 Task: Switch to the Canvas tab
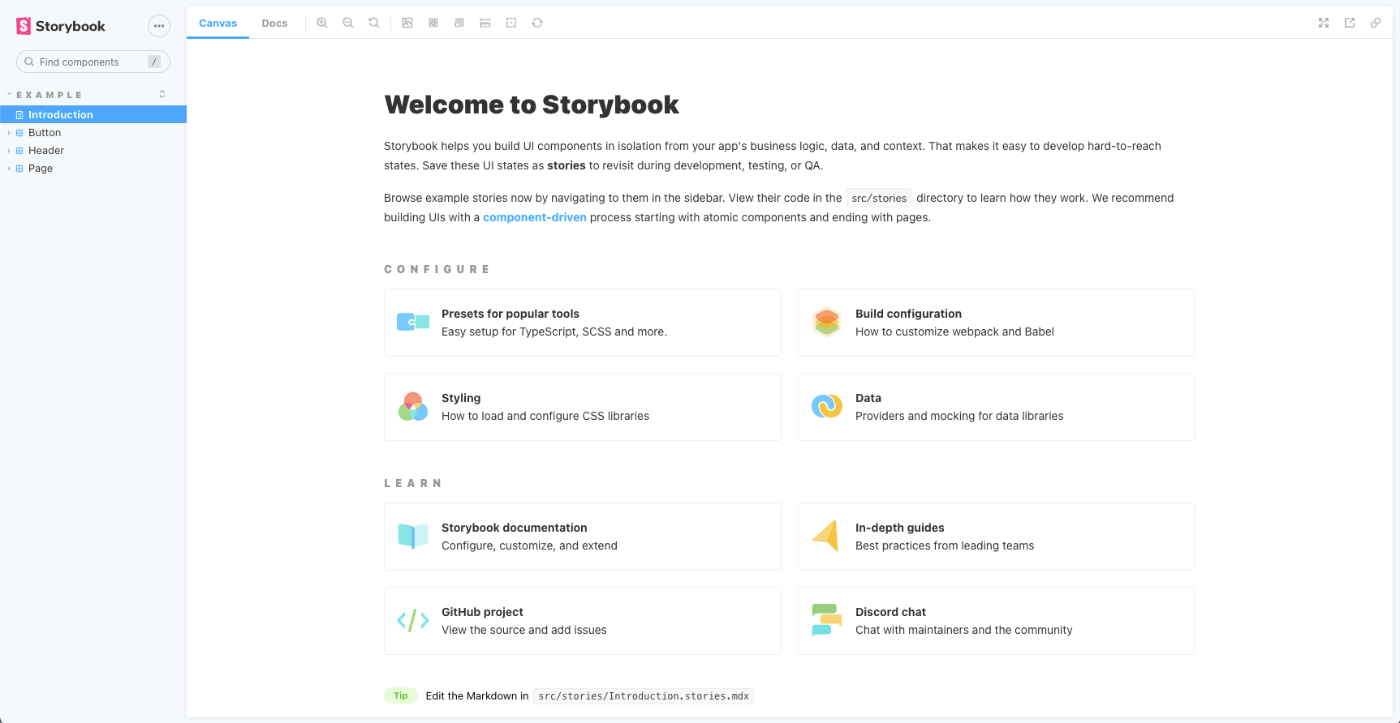coord(218,23)
